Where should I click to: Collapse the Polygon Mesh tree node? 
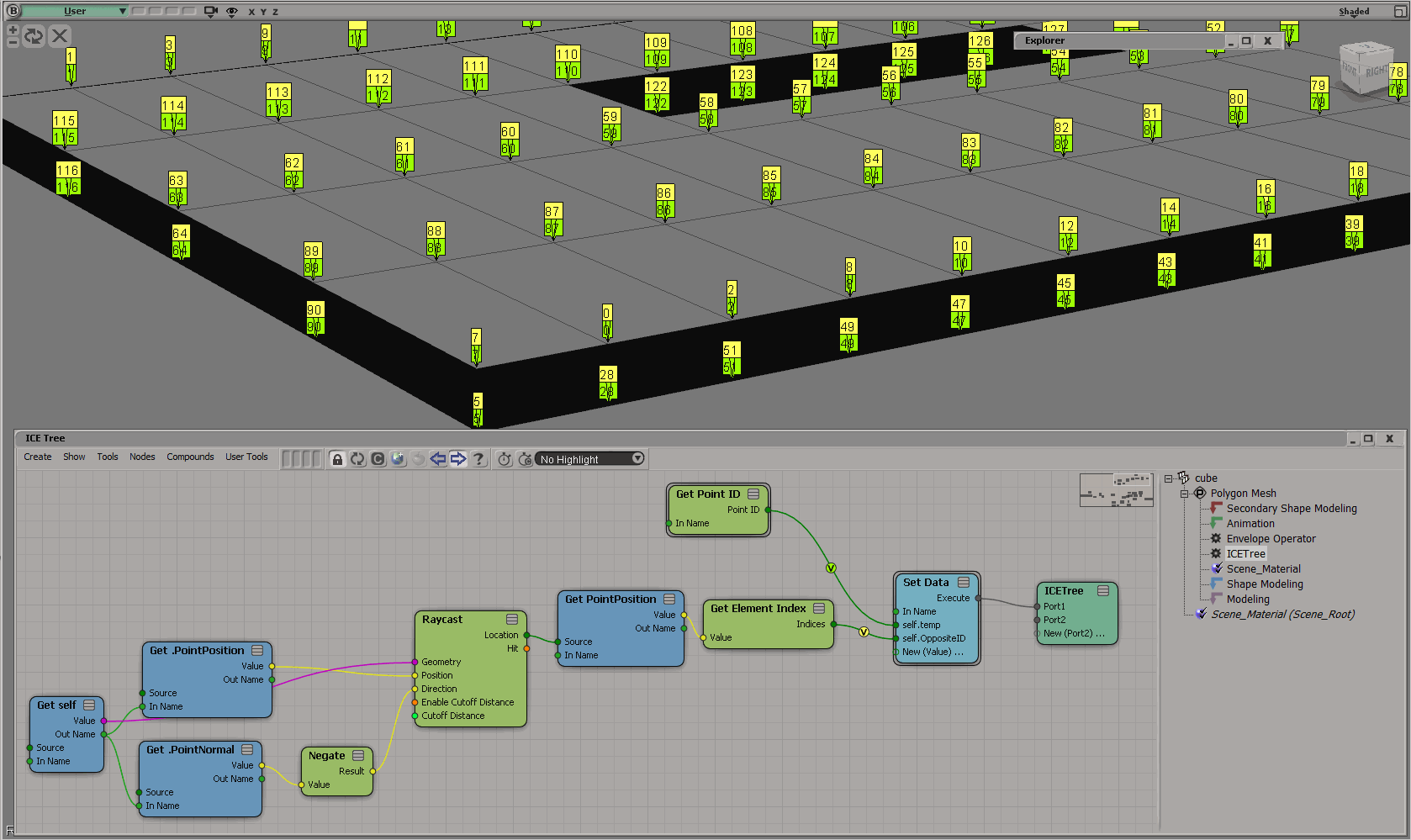pyautogui.click(x=1184, y=494)
